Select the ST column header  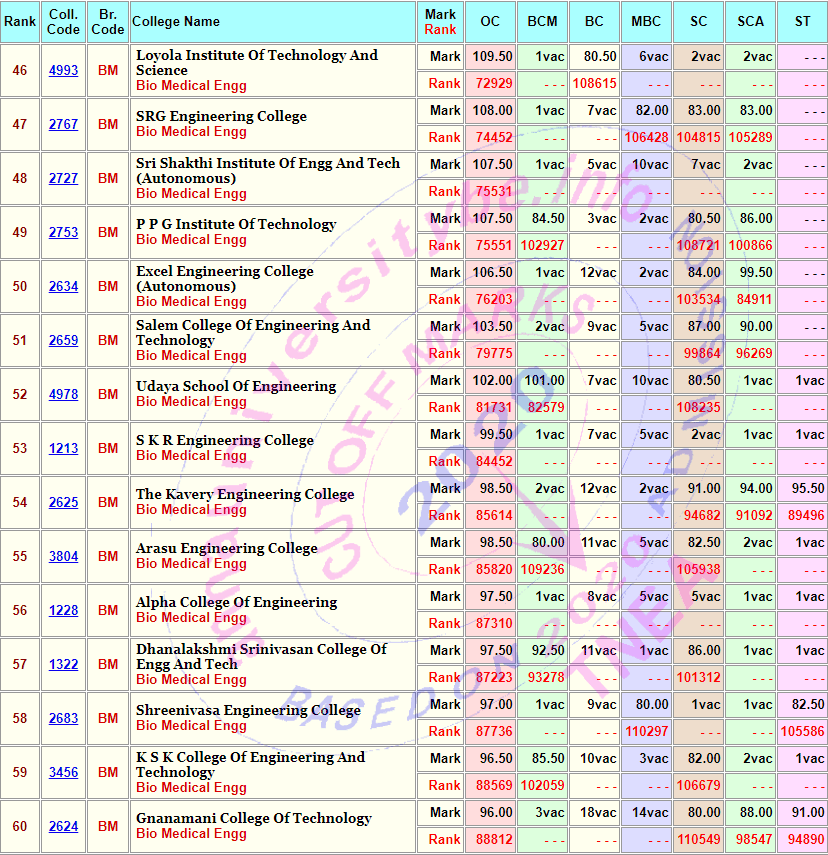802,21
